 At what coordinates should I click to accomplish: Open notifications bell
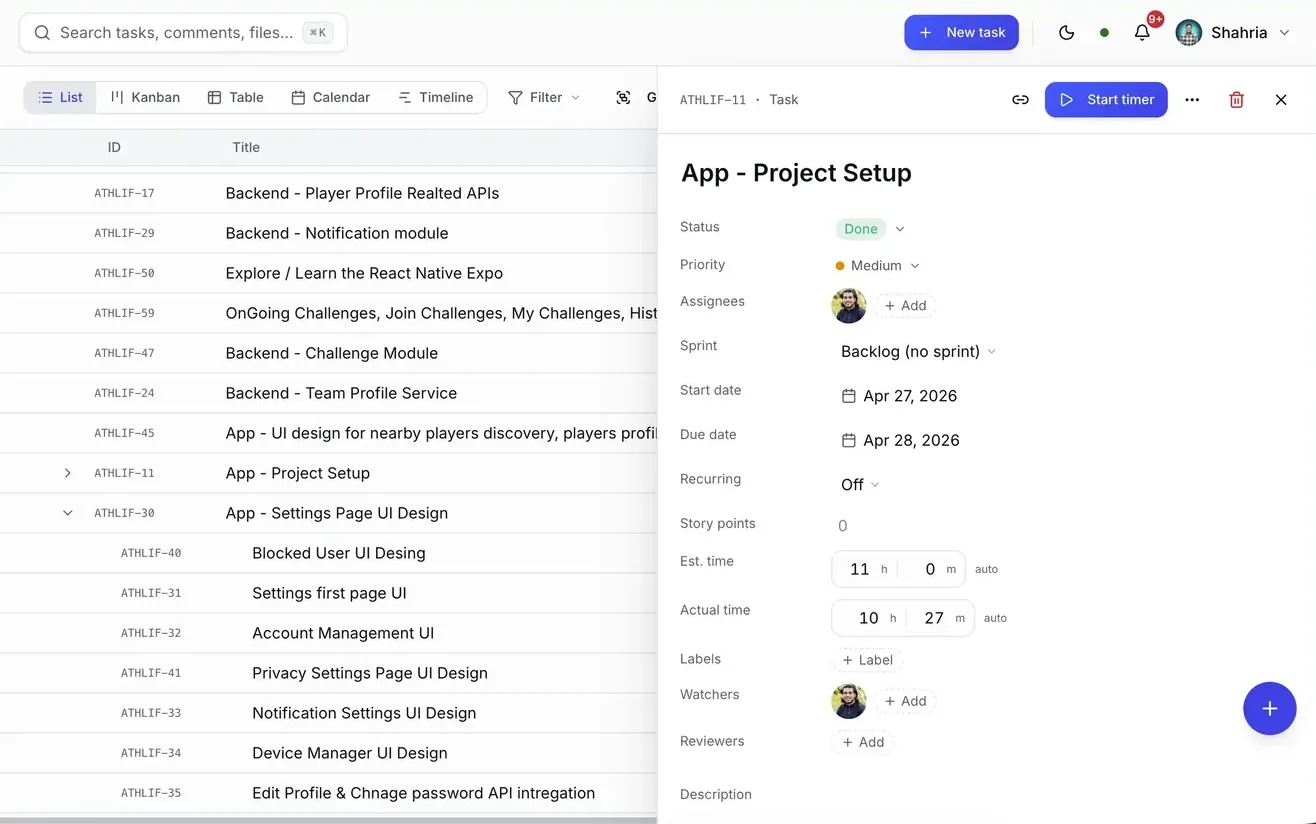tap(1142, 33)
